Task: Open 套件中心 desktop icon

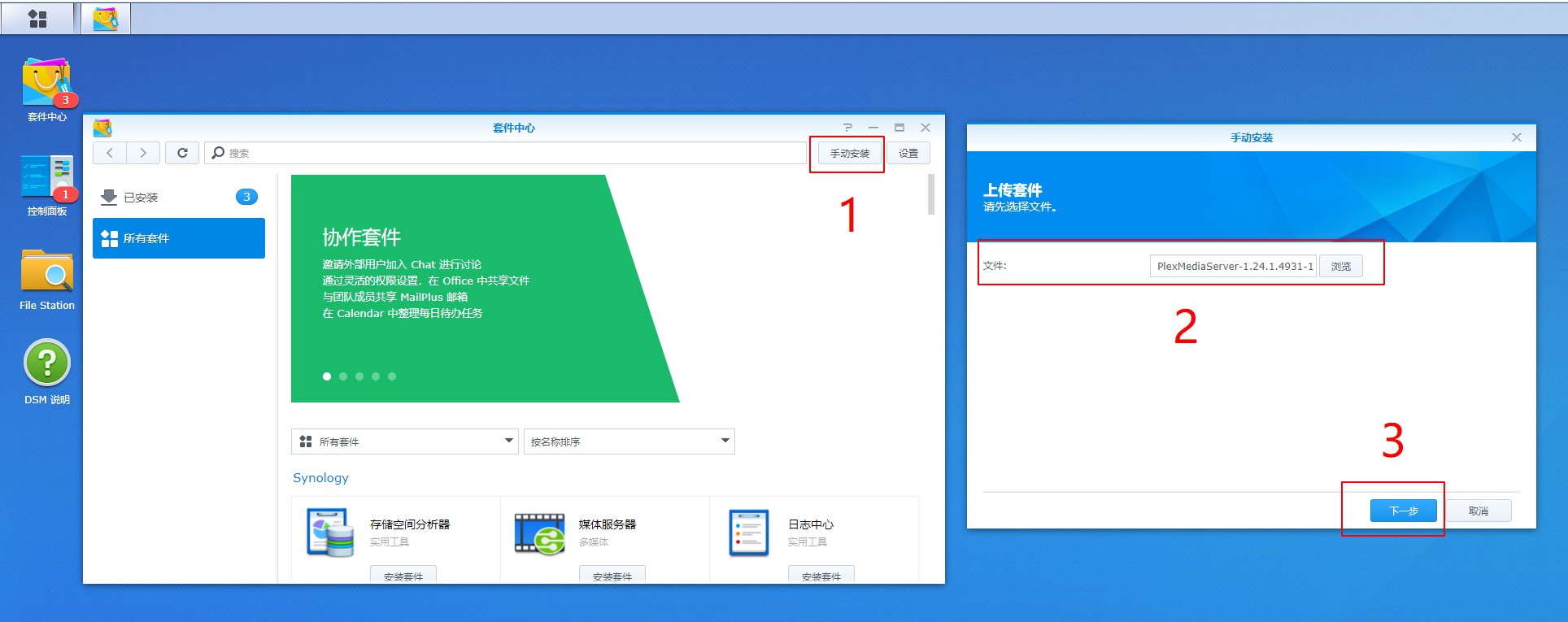Action: pos(47,85)
